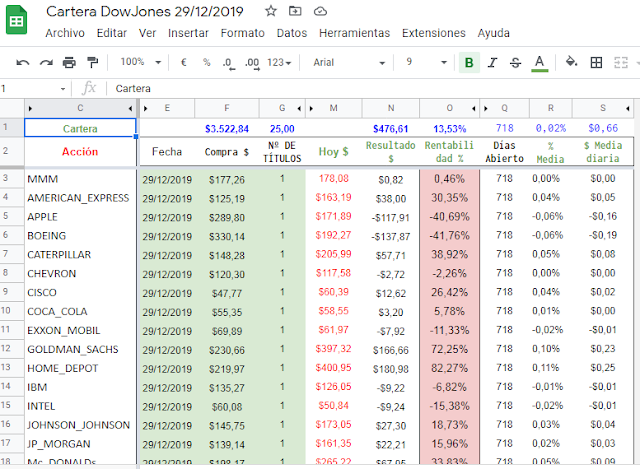This screenshot has height=469, width=640.
Task: Expand hidden columns left of column Q
Action: point(486,109)
